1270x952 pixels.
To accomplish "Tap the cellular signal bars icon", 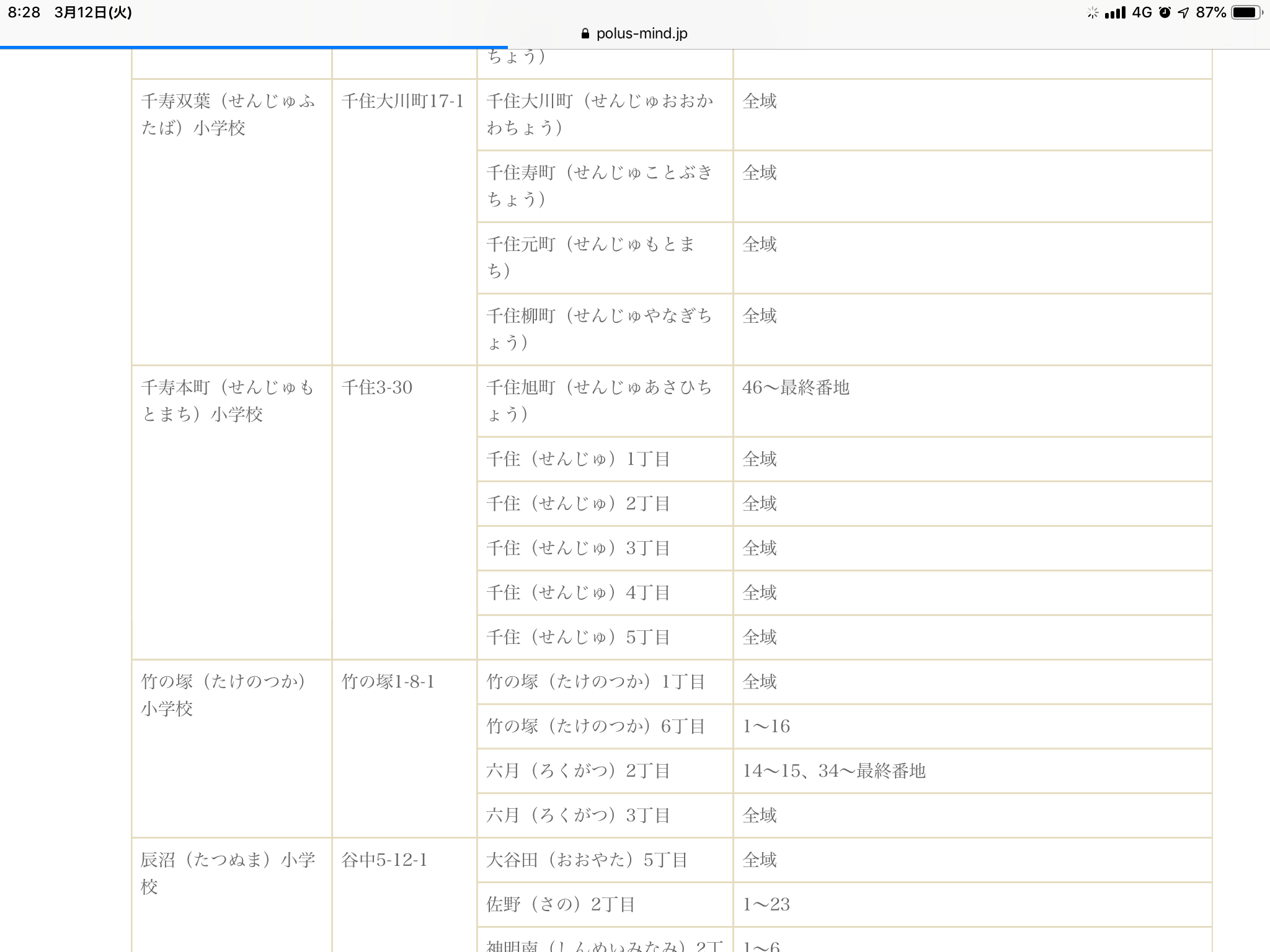I will click(1115, 12).
